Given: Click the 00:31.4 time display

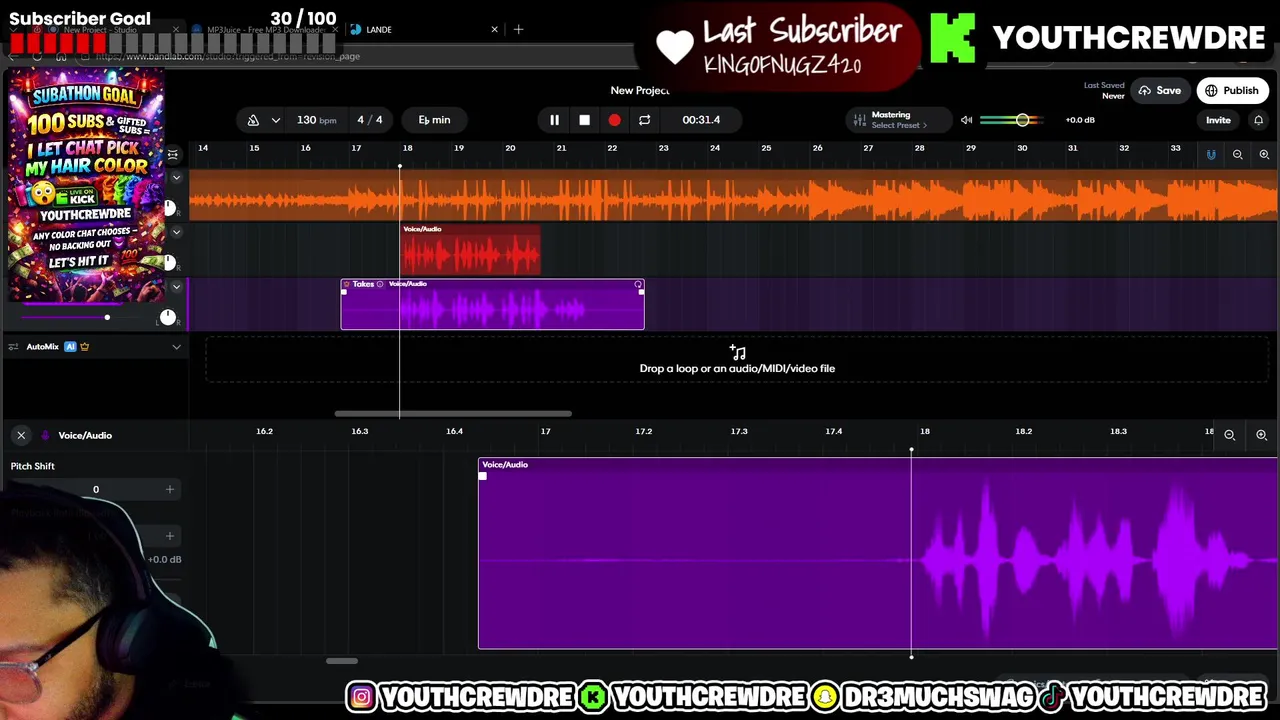Looking at the screenshot, I should (x=701, y=120).
